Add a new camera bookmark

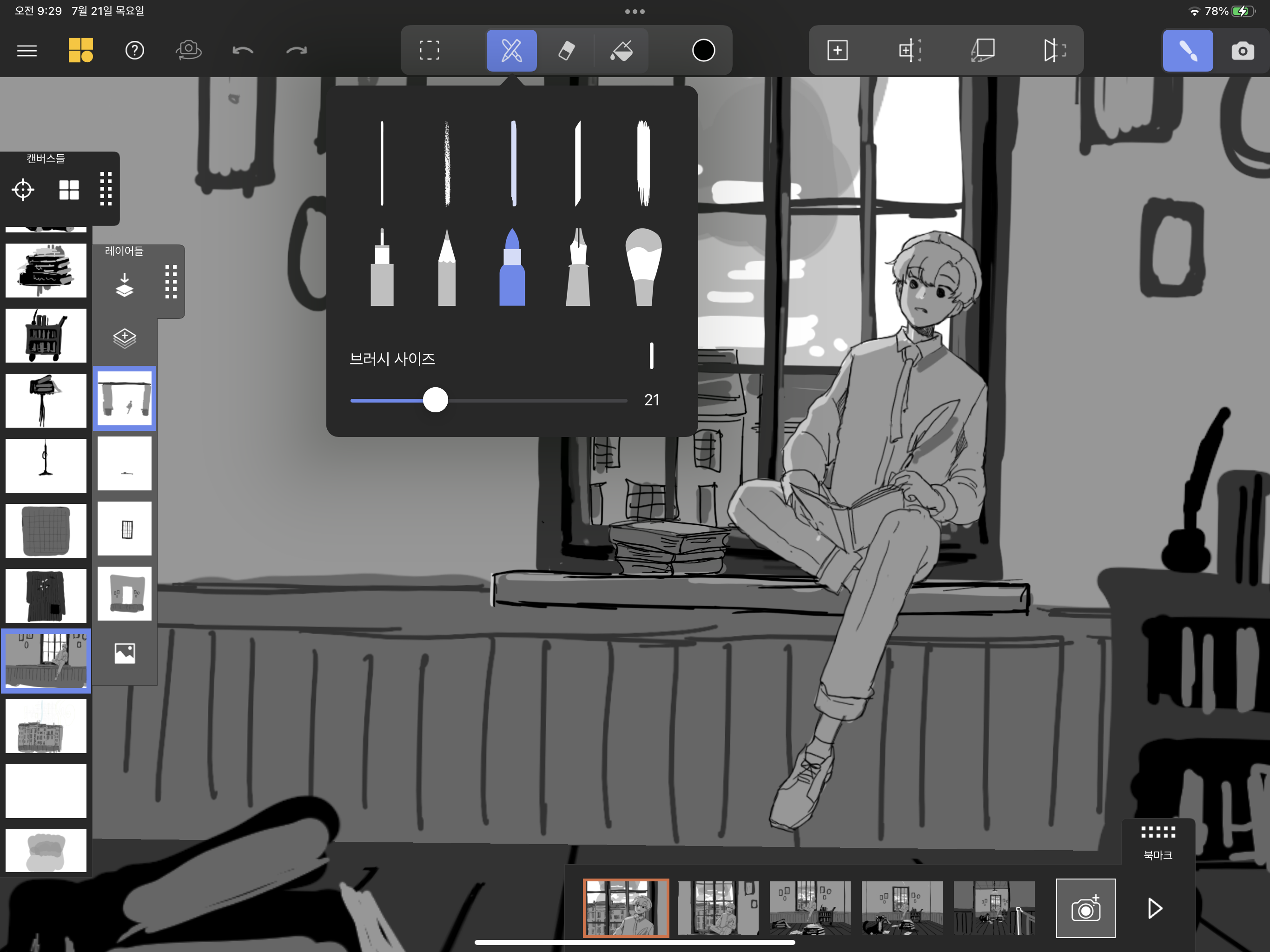(x=1086, y=908)
